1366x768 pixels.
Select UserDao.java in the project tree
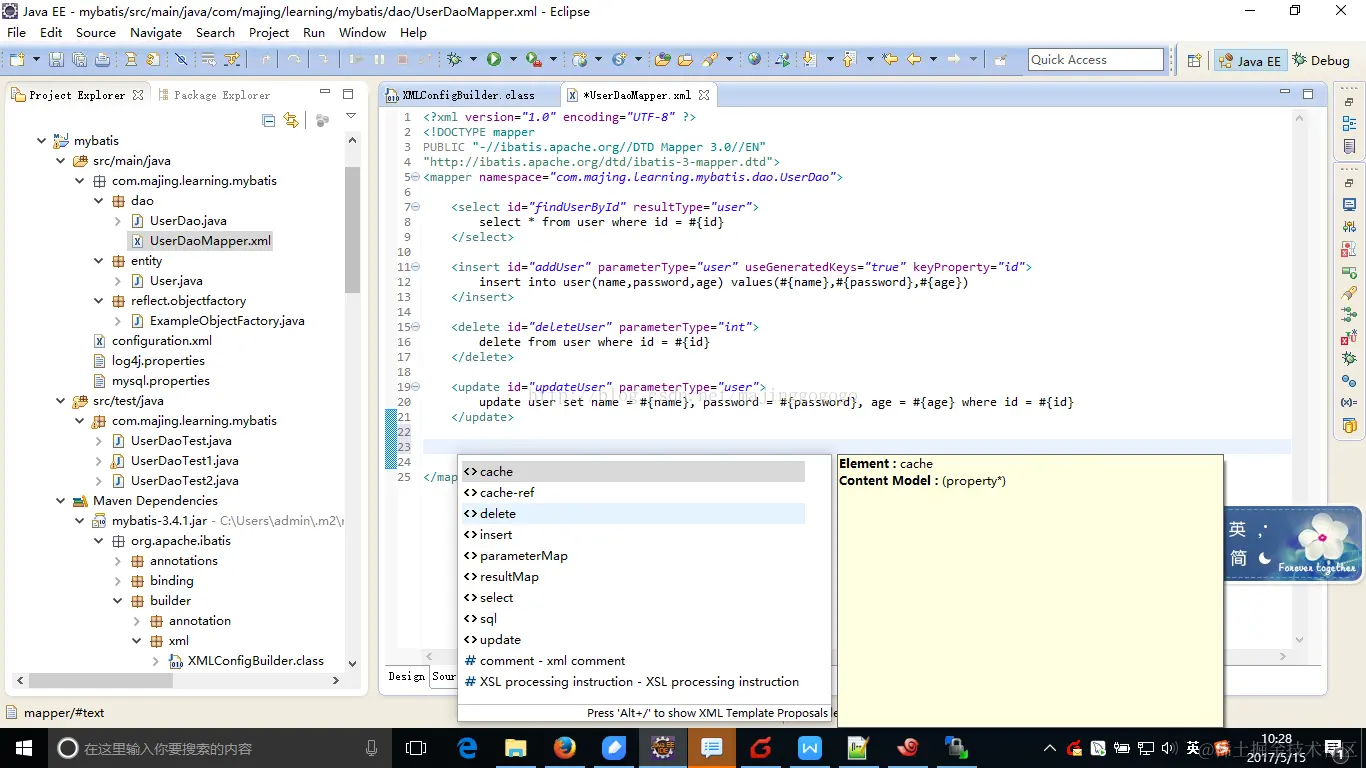pos(188,221)
